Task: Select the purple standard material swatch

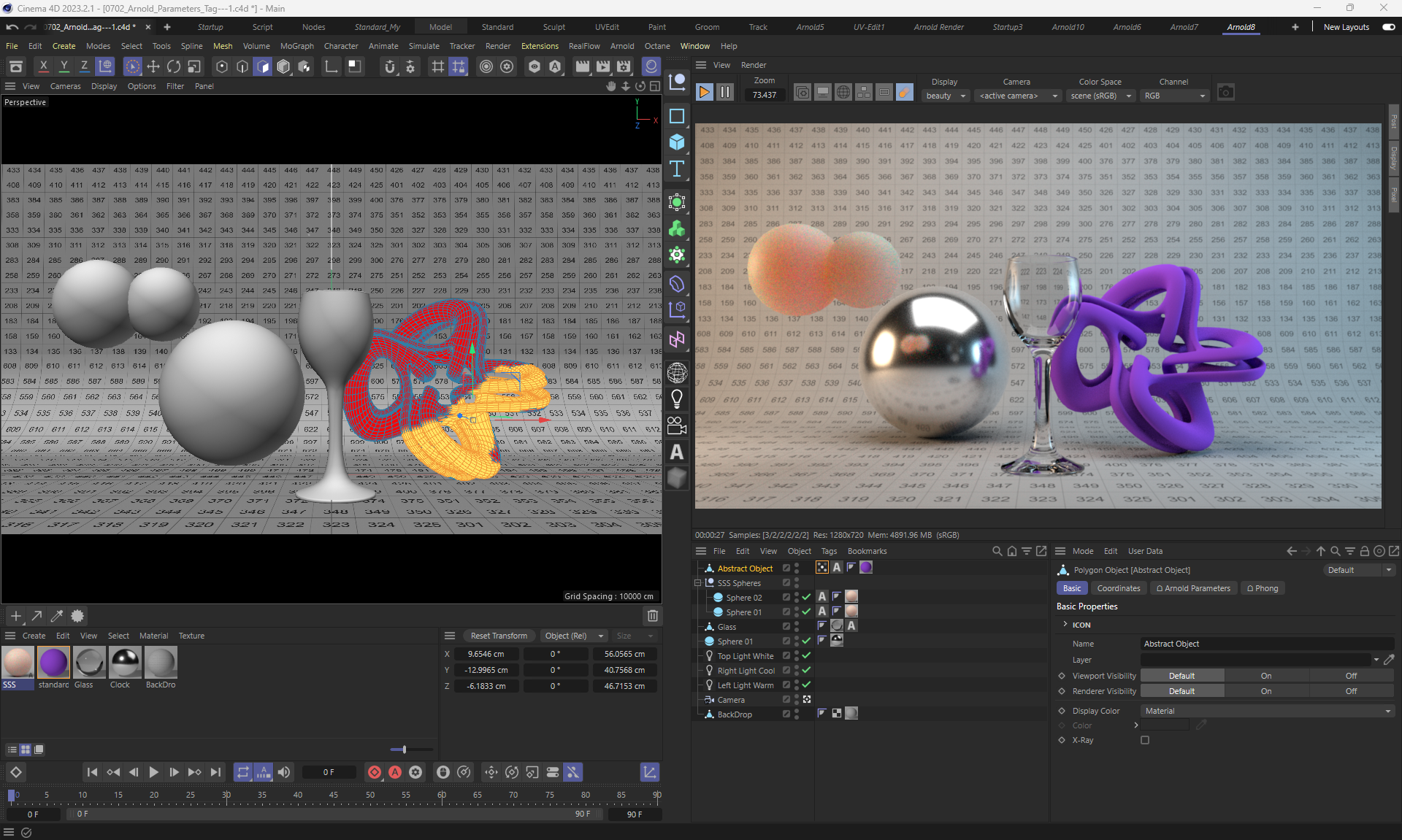Action: pos(53,663)
